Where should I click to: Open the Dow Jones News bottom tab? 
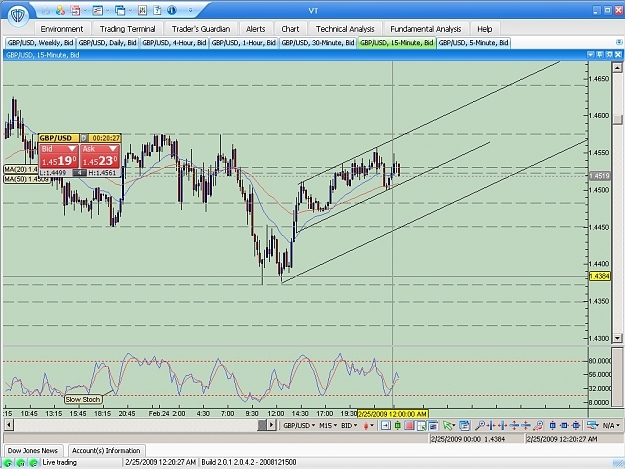pos(33,450)
